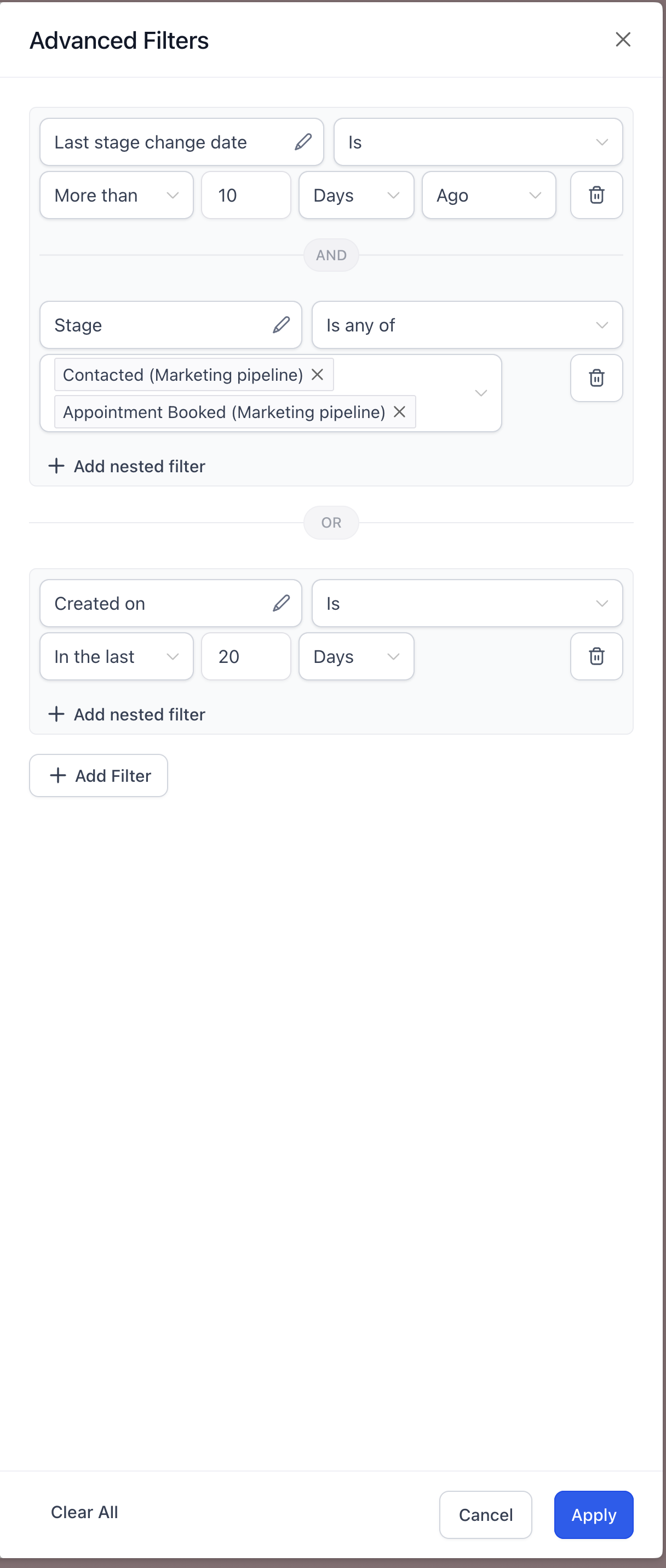Delete the Created on filter
This screenshot has width=666, height=1568.
pyautogui.click(x=596, y=656)
